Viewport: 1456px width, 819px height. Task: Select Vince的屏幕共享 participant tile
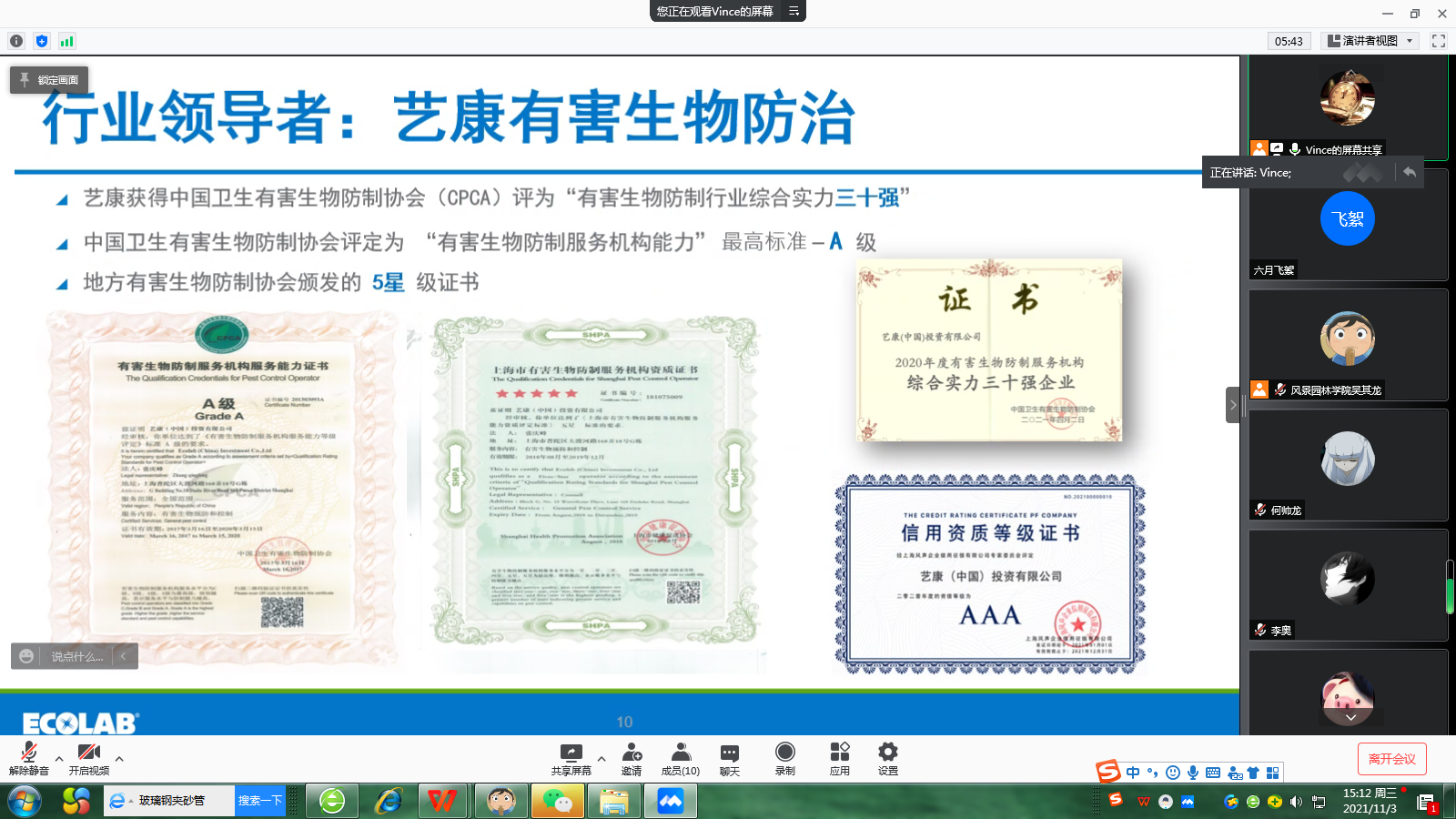pos(1348,107)
